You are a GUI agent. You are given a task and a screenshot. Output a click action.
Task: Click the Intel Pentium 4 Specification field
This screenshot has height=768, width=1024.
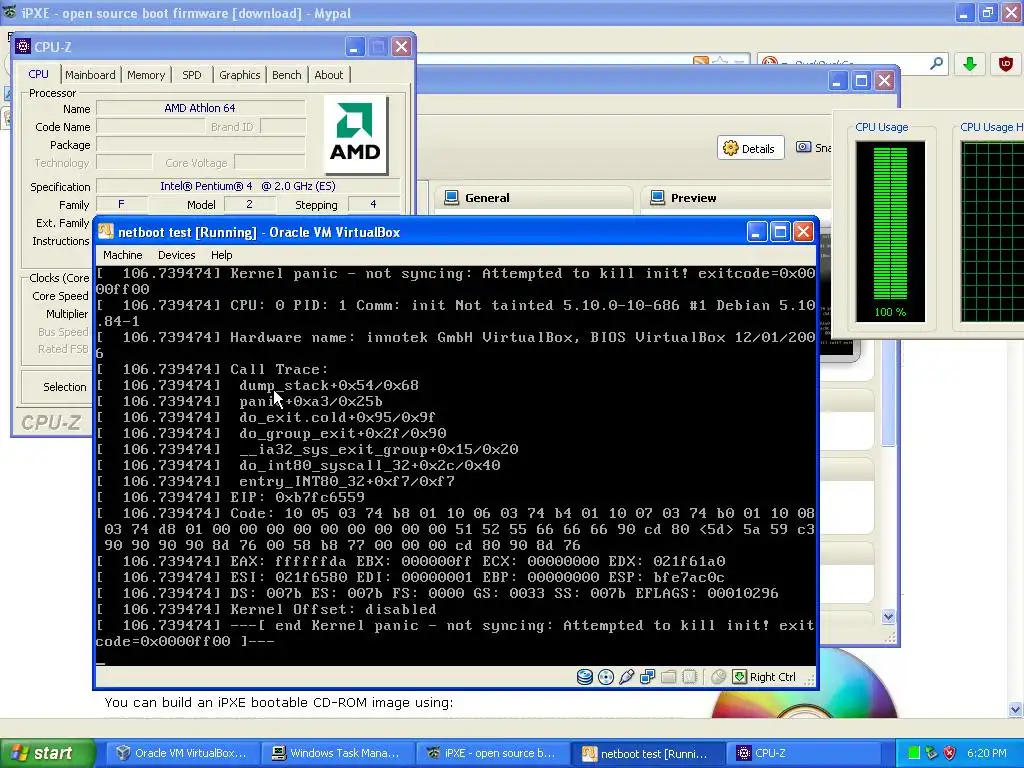[x=248, y=186]
